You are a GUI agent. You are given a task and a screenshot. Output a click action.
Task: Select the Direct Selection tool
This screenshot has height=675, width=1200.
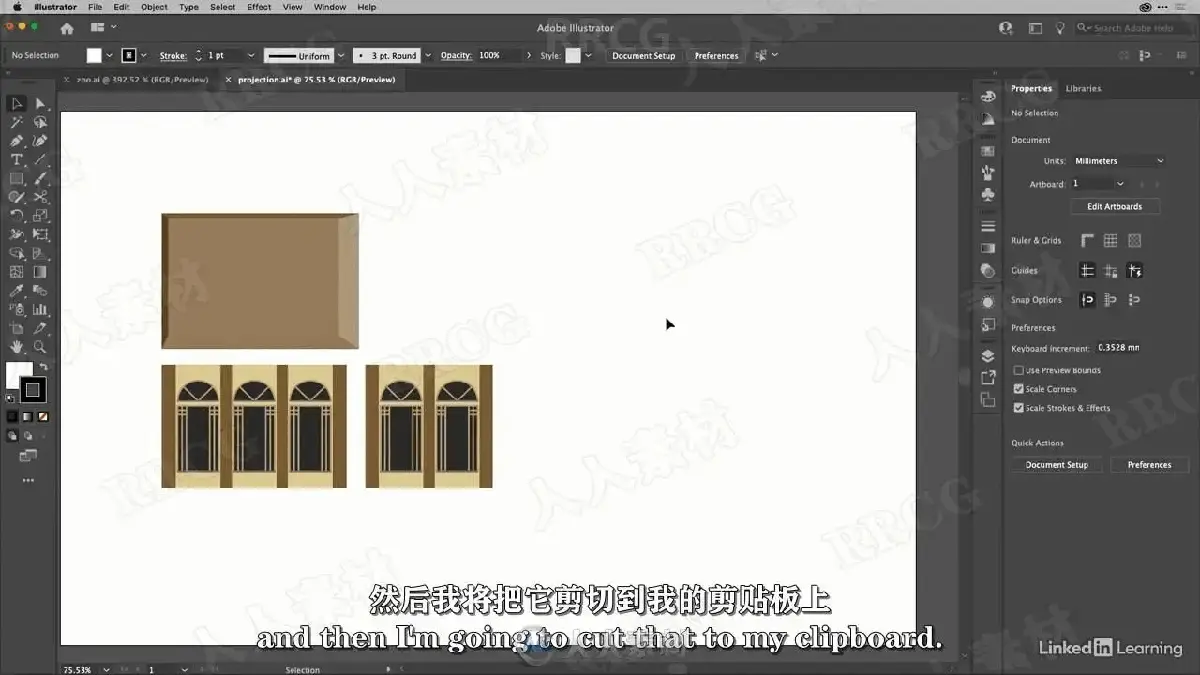(40, 104)
